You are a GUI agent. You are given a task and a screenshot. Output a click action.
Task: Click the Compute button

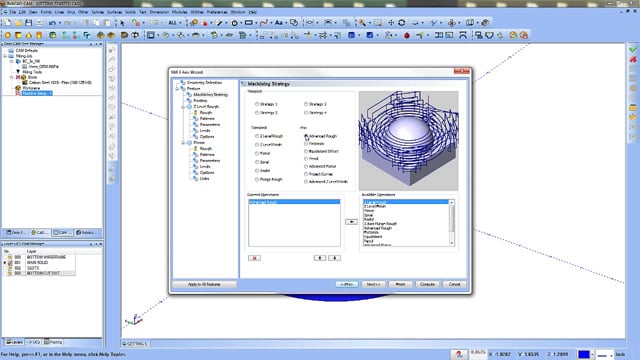(427, 284)
